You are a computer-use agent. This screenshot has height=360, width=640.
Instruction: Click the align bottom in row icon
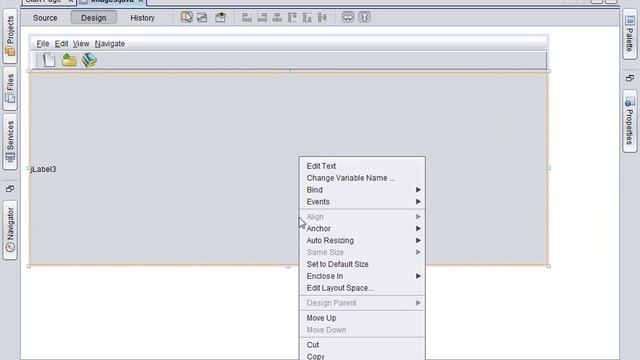(307, 17)
